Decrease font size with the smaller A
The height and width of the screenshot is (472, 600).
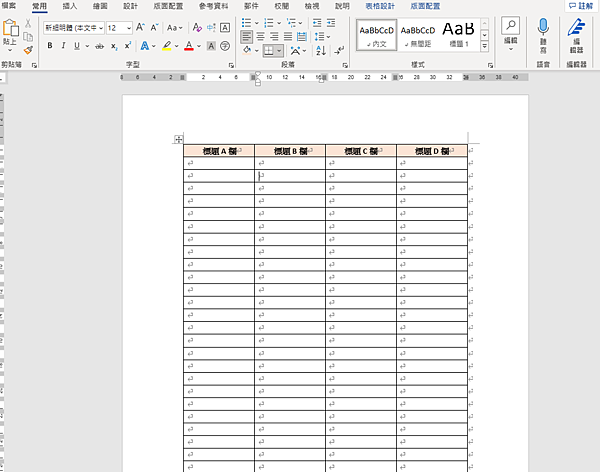(x=154, y=28)
